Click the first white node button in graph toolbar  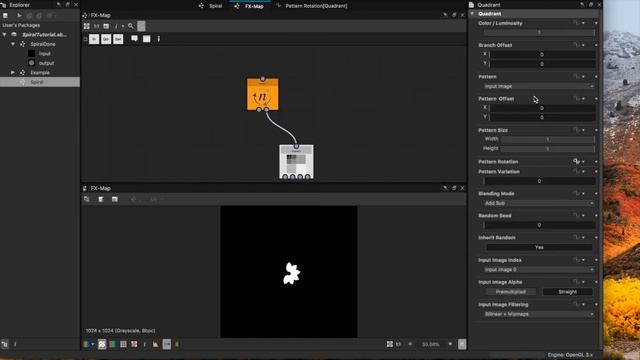click(x=94, y=39)
